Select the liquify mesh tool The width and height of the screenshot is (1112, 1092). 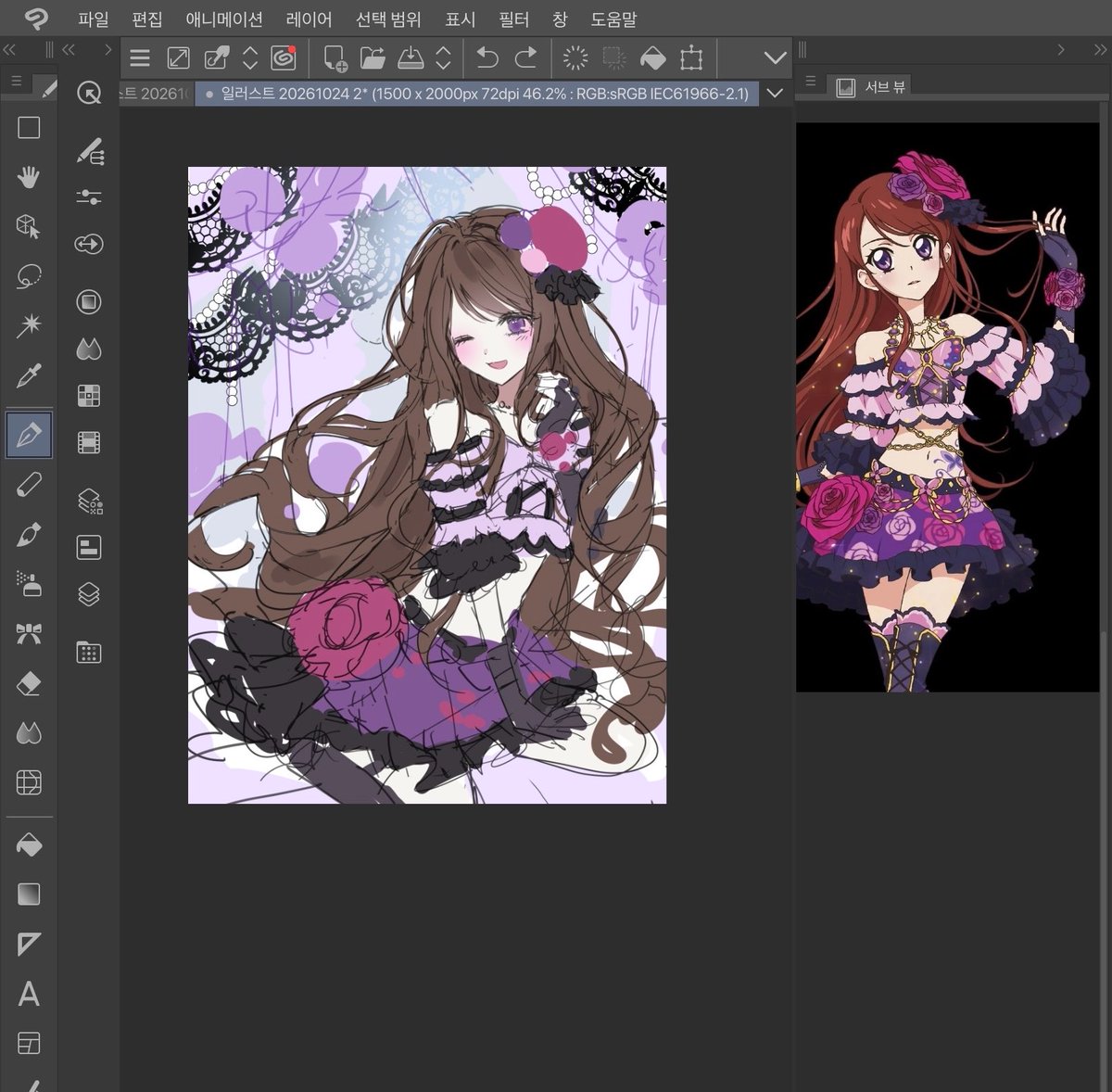tap(29, 783)
